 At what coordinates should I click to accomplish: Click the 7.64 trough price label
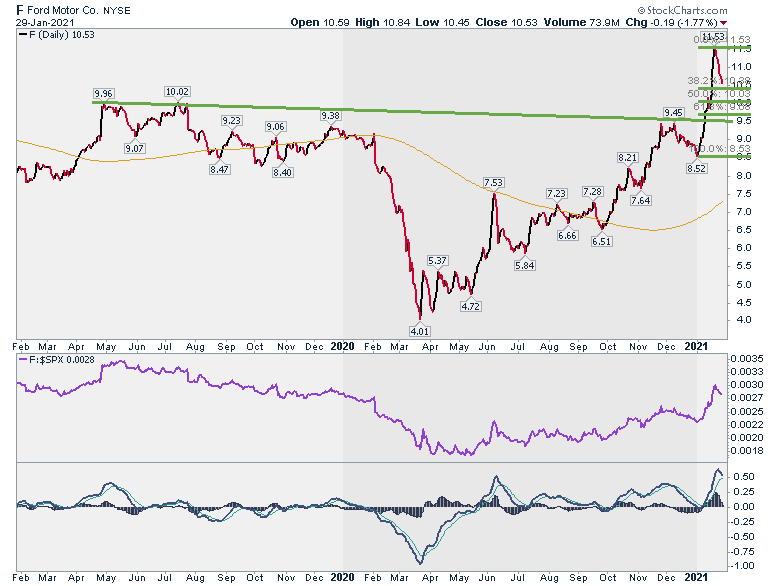640,200
